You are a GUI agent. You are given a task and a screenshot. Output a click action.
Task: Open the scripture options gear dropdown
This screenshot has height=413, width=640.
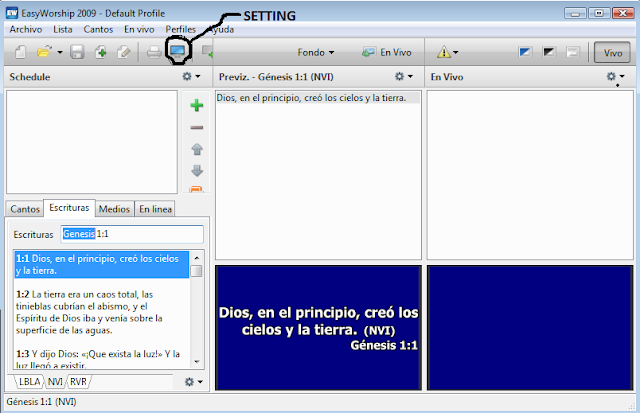pos(193,382)
